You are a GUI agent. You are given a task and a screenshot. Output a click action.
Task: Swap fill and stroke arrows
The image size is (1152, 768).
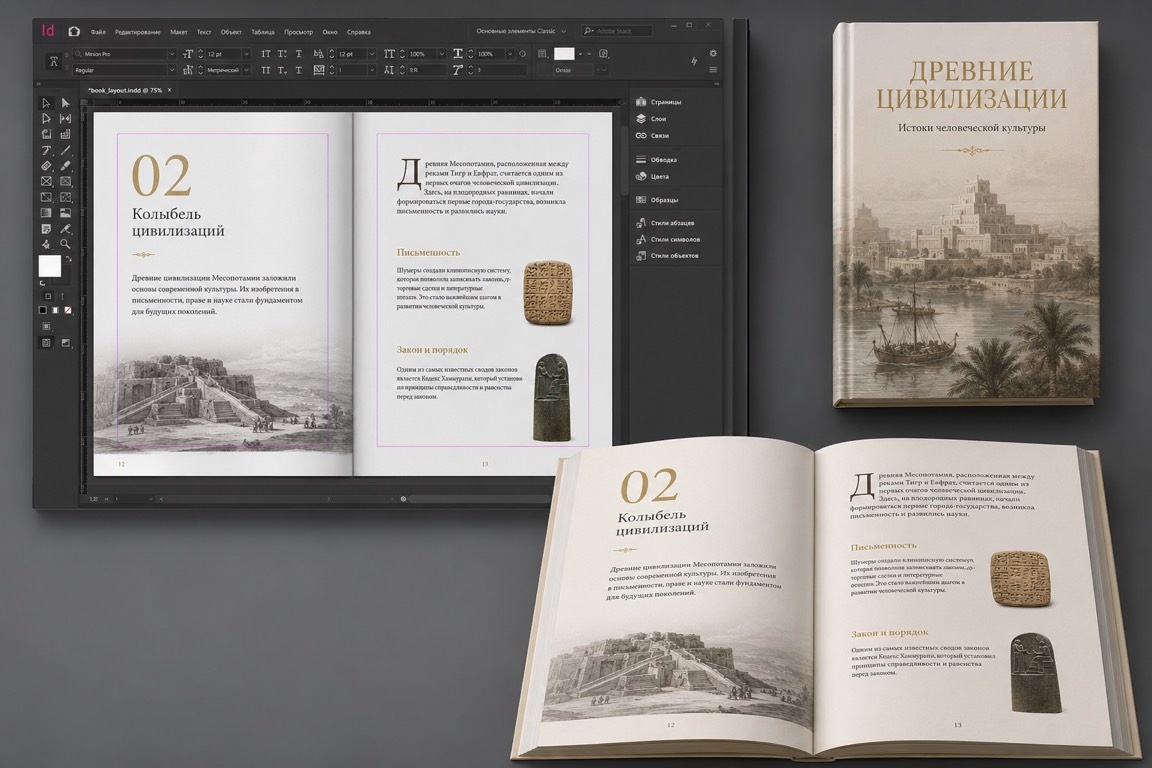tap(68, 259)
